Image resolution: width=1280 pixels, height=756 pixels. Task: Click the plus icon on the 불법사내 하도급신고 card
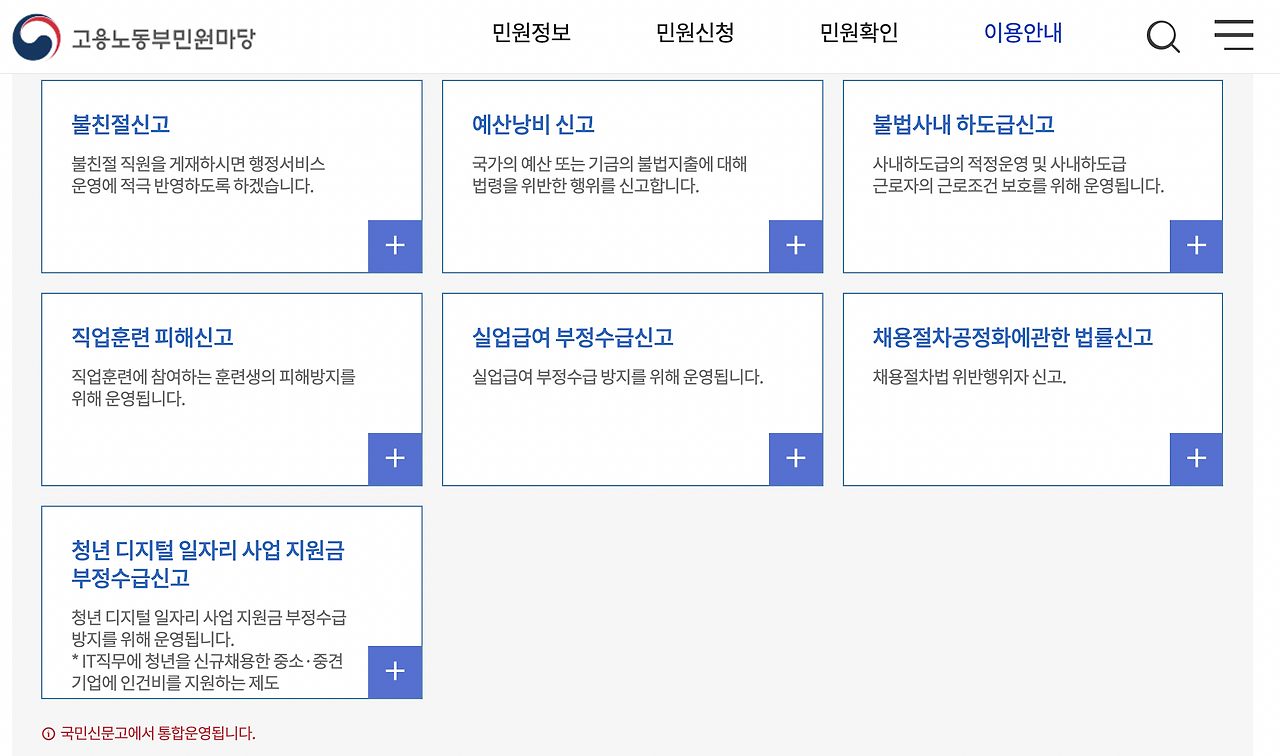point(1196,246)
